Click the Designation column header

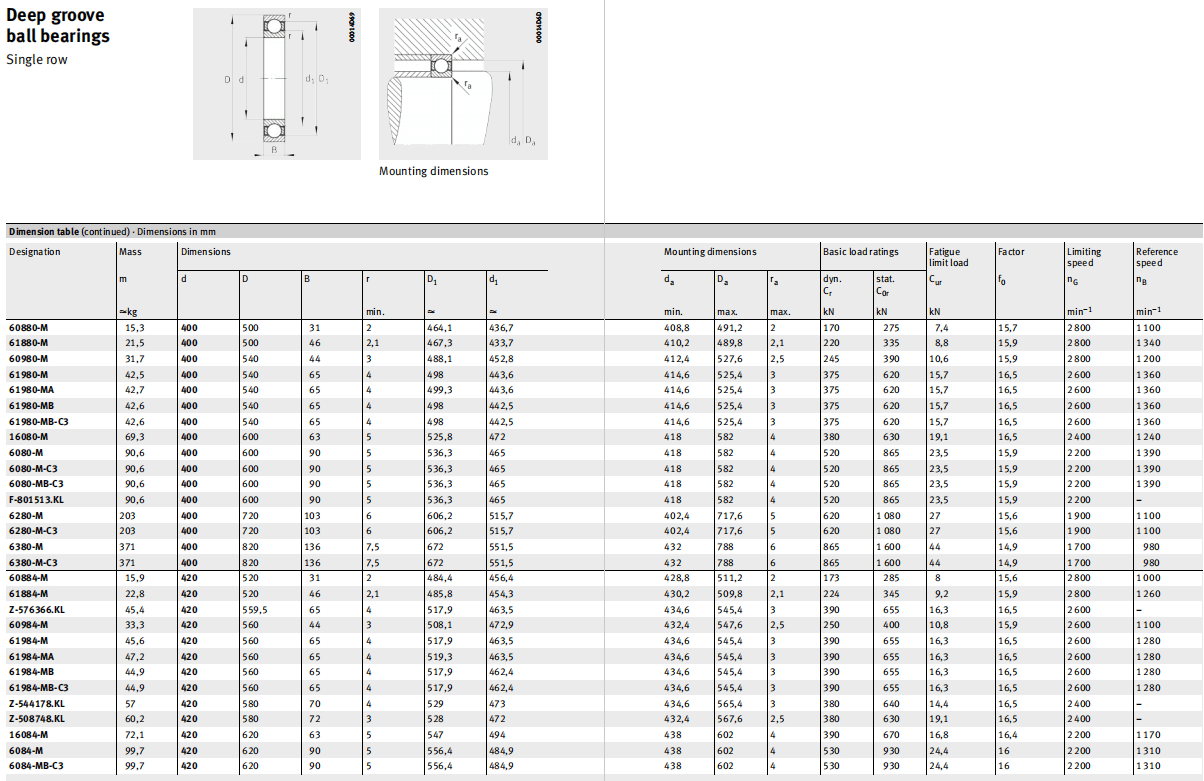coord(35,252)
